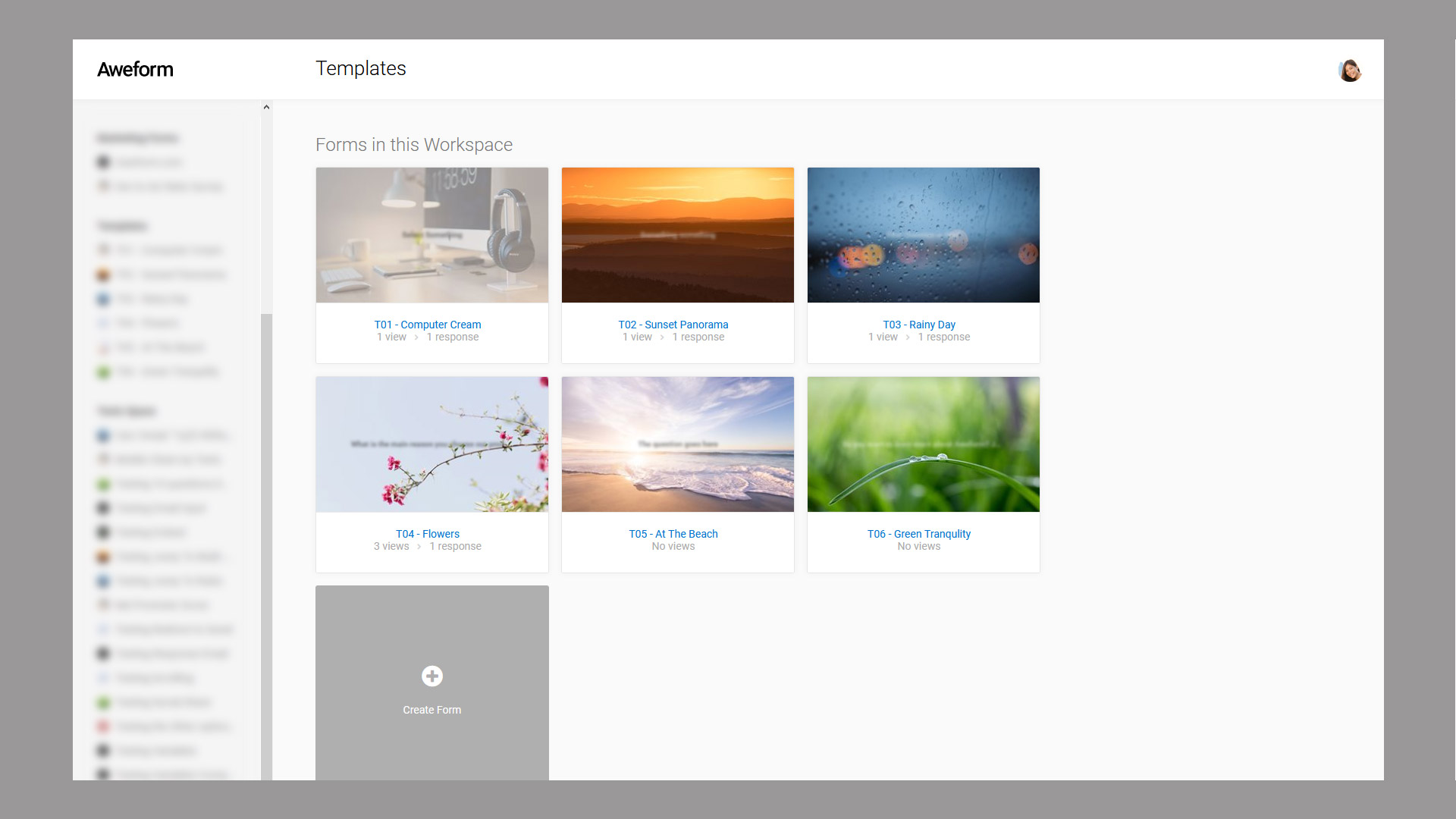Image resolution: width=1456 pixels, height=819 pixels.
Task: Open the T06 - Green Tranquility form
Action: tap(919, 533)
